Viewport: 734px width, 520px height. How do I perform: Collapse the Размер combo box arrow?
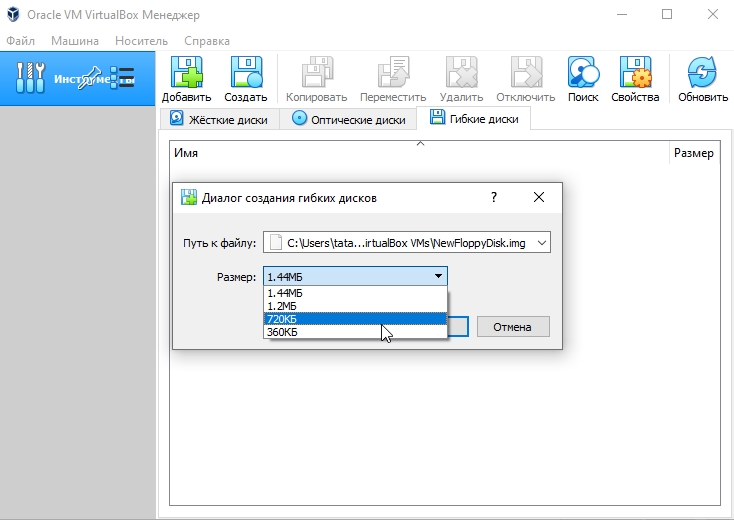click(438, 276)
